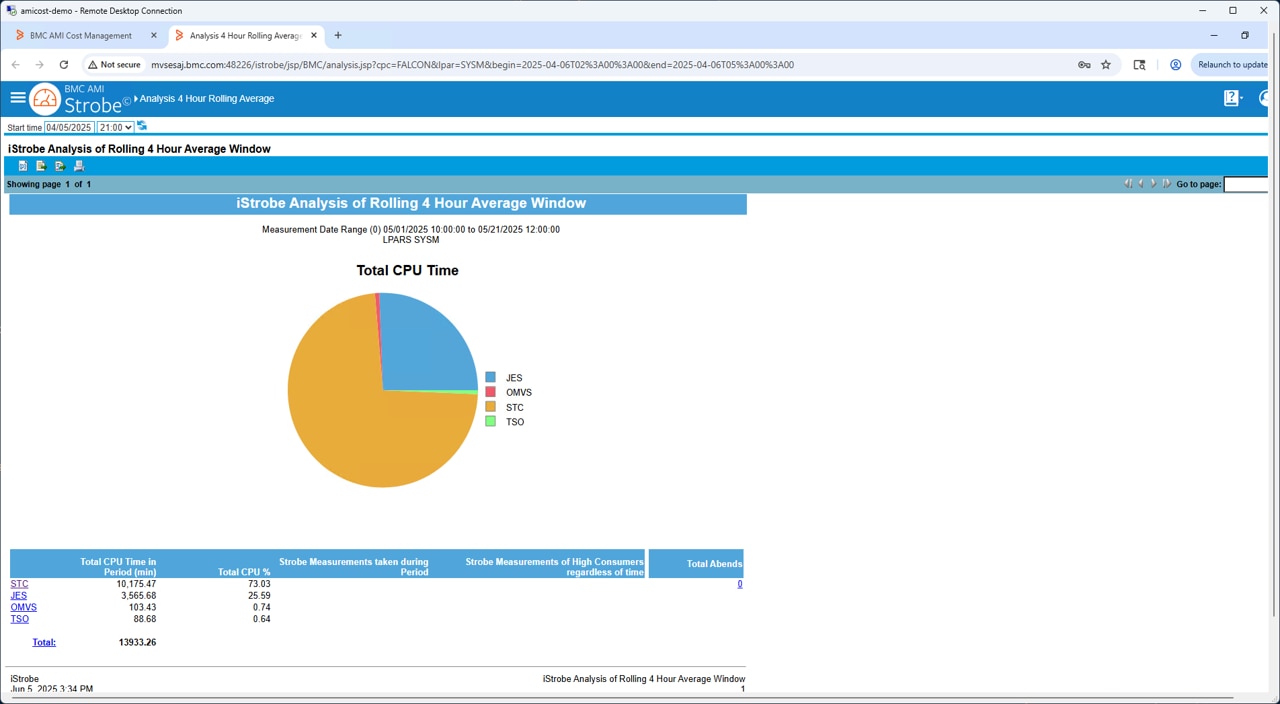Refresh the report with the refresh icon
The image size is (1280, 704).
[x=142, y=127]
